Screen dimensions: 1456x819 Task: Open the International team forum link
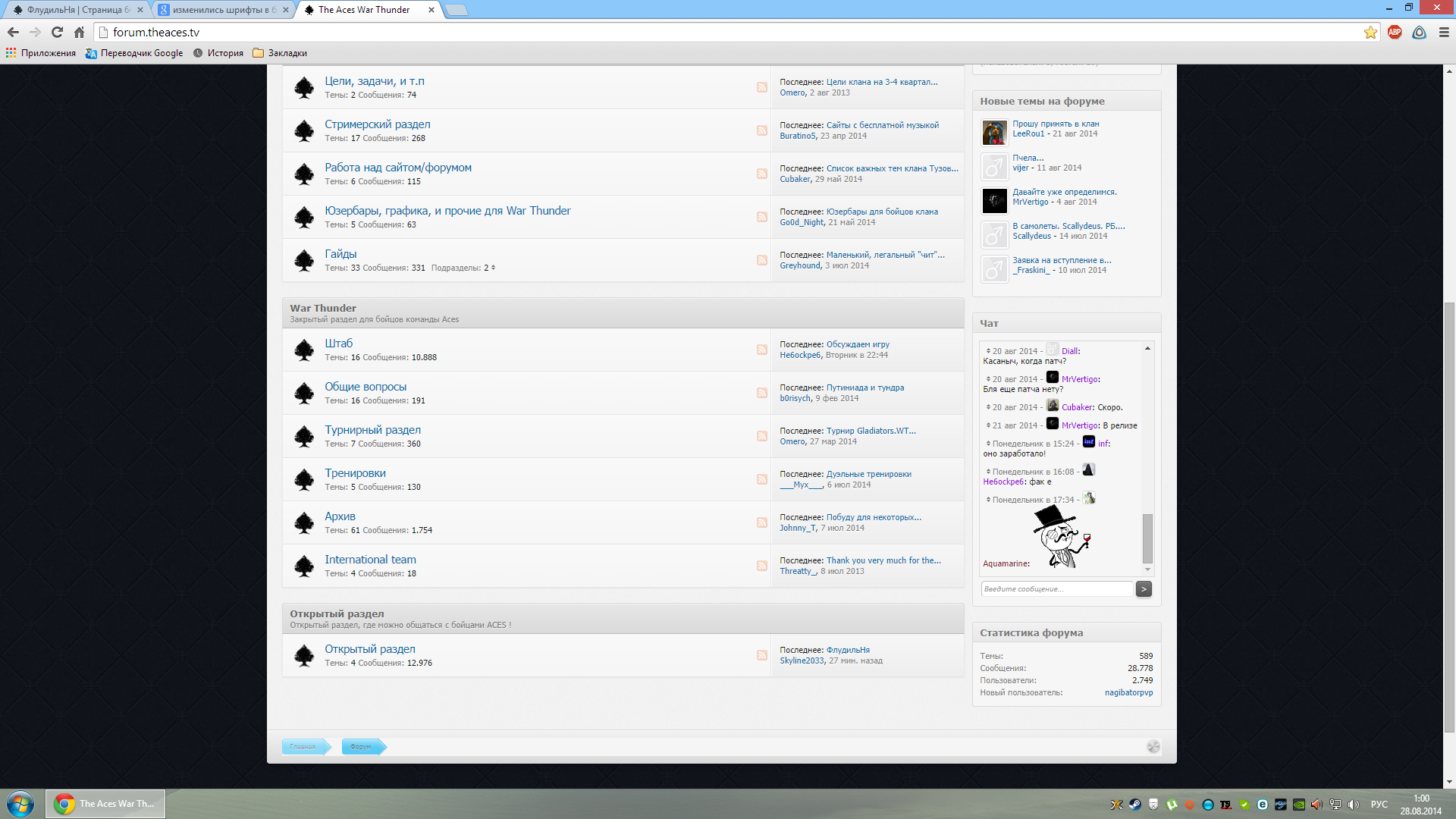click(x=370, y=560)
